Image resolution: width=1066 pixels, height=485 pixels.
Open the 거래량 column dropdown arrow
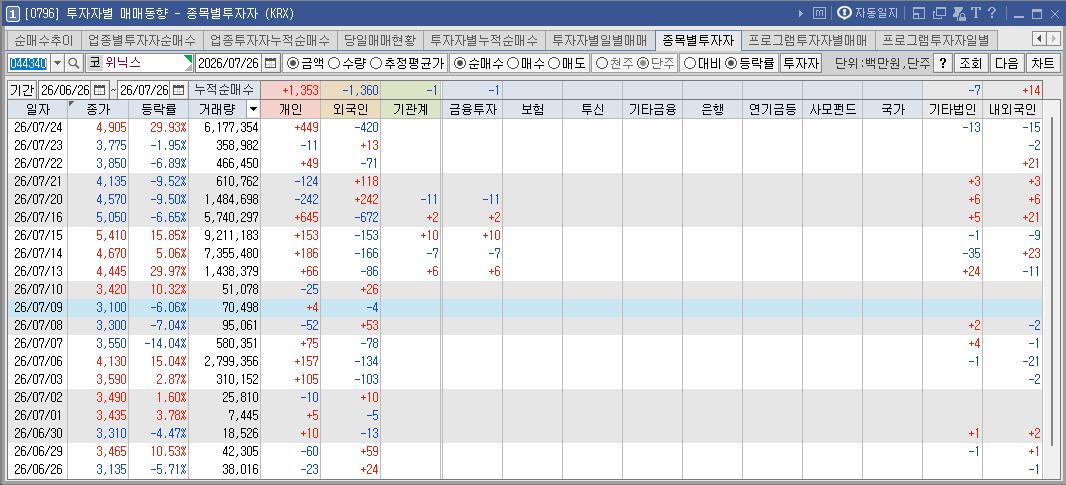pyautogui.click(x=253, y=109)
